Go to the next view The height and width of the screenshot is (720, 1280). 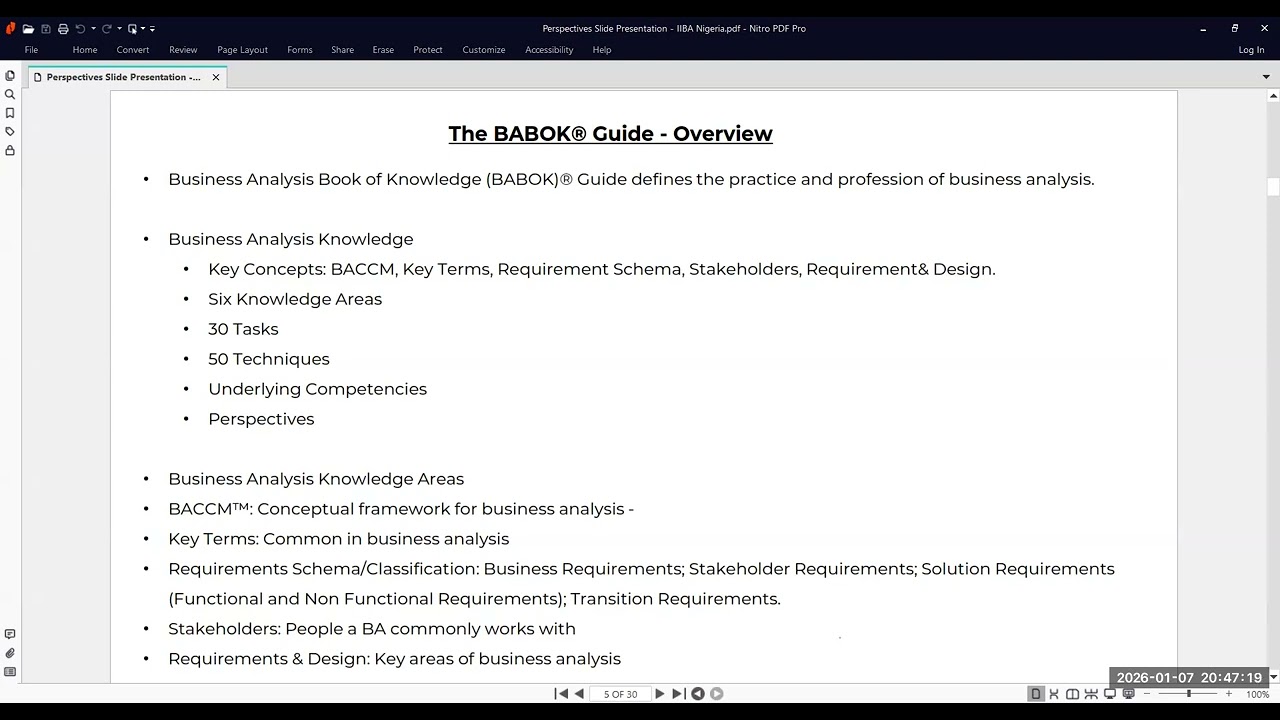point(716,694)
